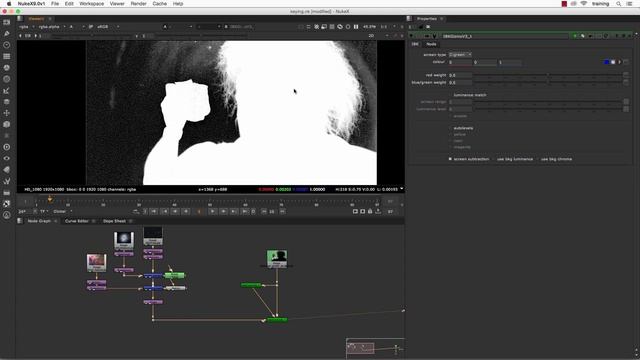Open the Global frame range dropdown
Screen dimensions: 640x360
[x=62, y=211]
